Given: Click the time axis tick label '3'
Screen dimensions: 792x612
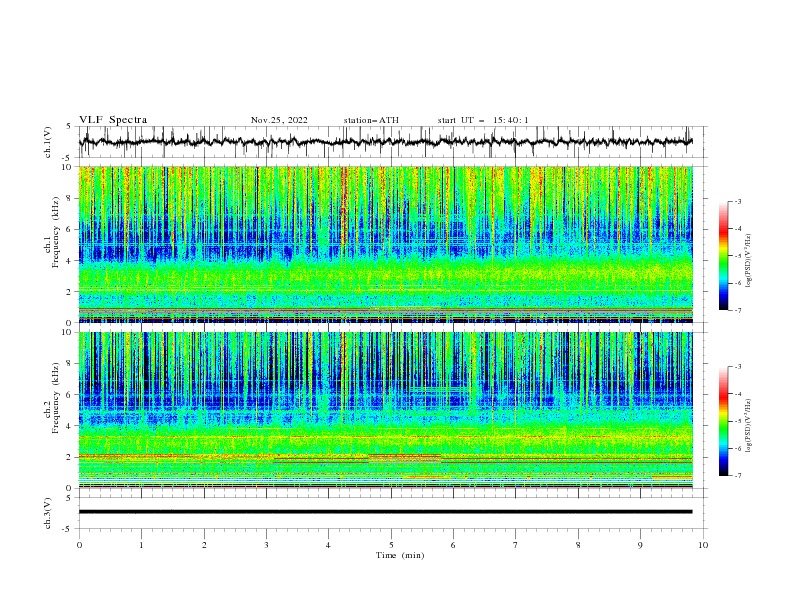Looking at the screenshot, I should click(x=266, y=545).
